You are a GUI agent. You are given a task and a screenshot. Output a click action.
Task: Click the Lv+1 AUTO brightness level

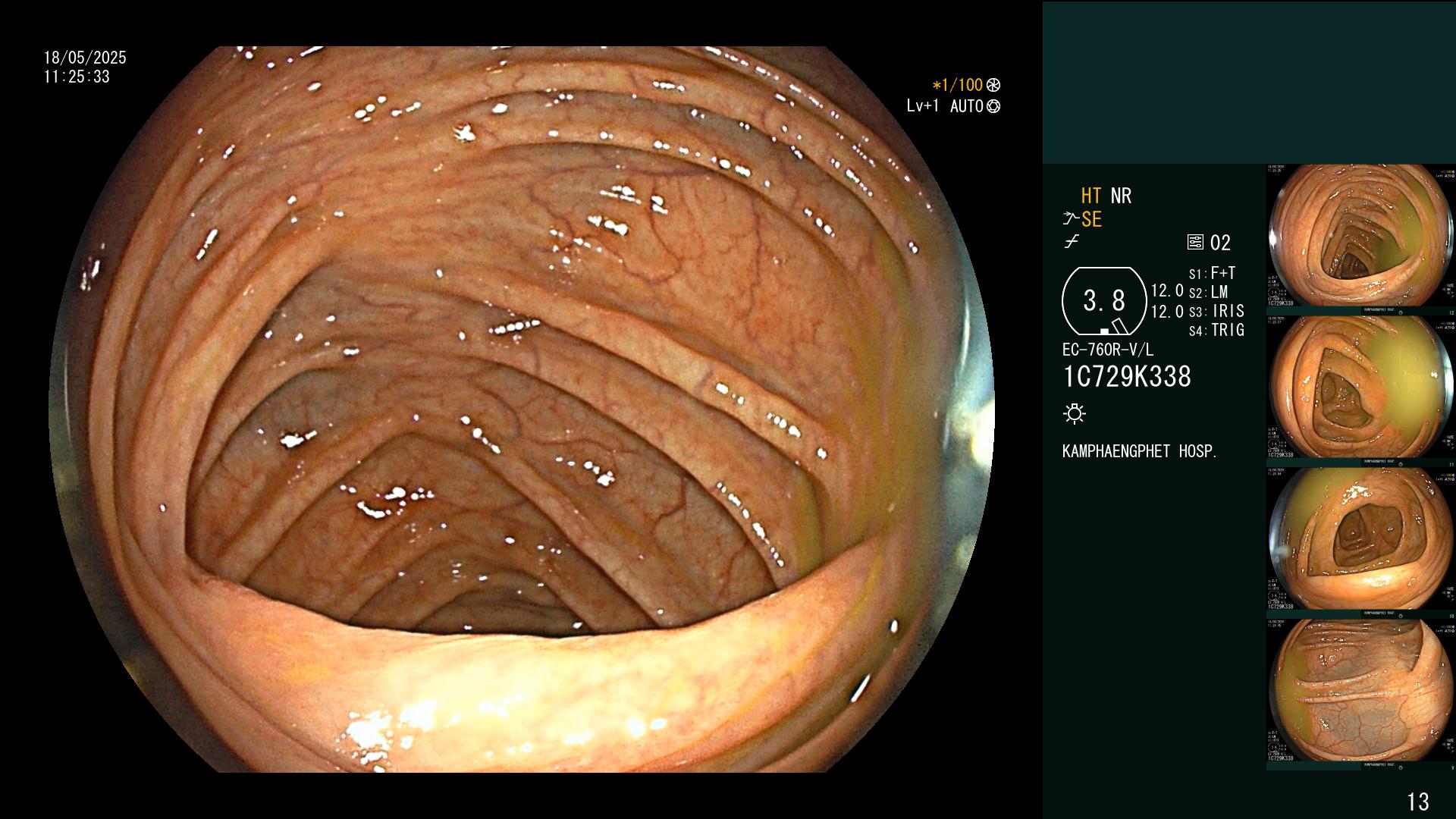(x=945, y=106)
